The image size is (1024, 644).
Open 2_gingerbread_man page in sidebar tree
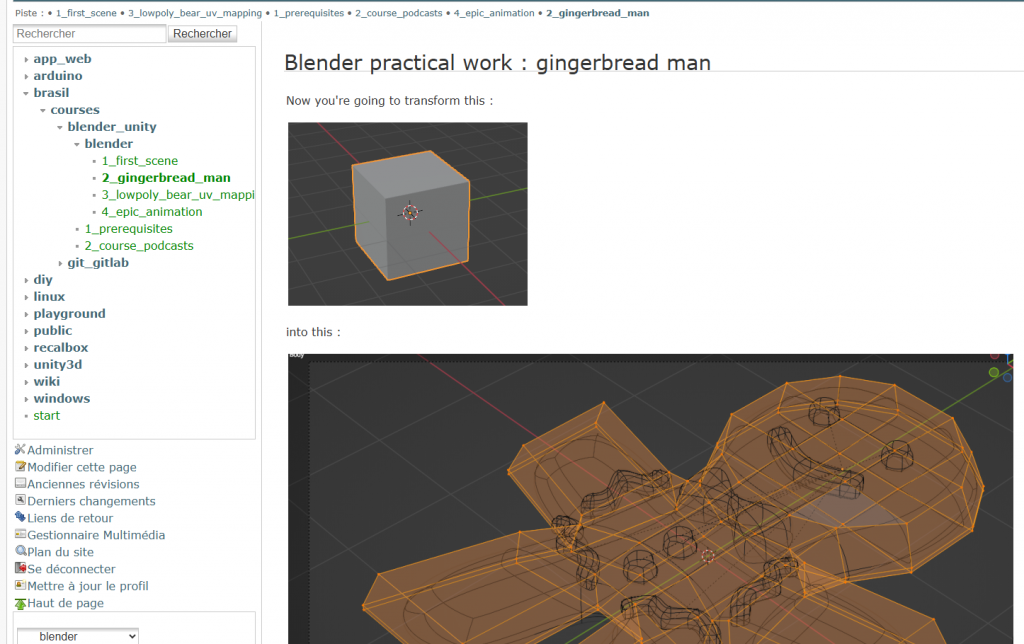tap(166, 178)
